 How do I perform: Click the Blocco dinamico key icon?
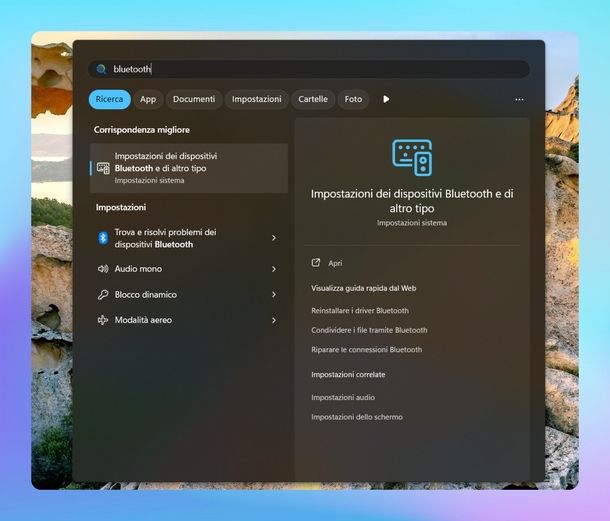click(103, 295)
